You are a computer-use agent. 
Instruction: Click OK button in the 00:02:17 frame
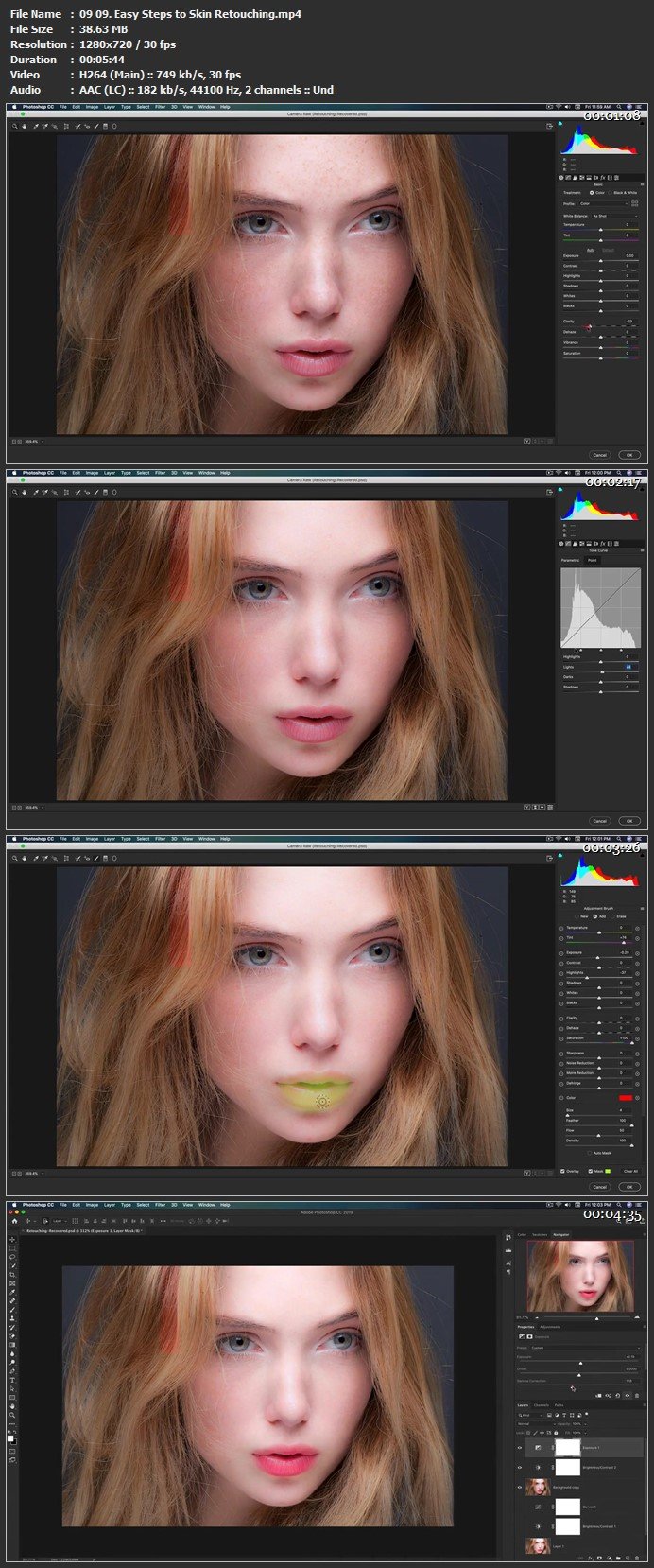click(x=629, y=821)
